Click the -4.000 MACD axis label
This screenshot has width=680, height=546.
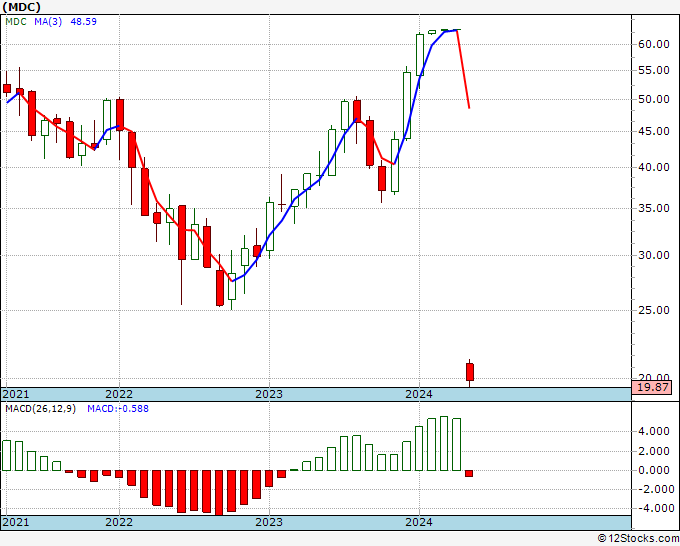coord(654,509)
